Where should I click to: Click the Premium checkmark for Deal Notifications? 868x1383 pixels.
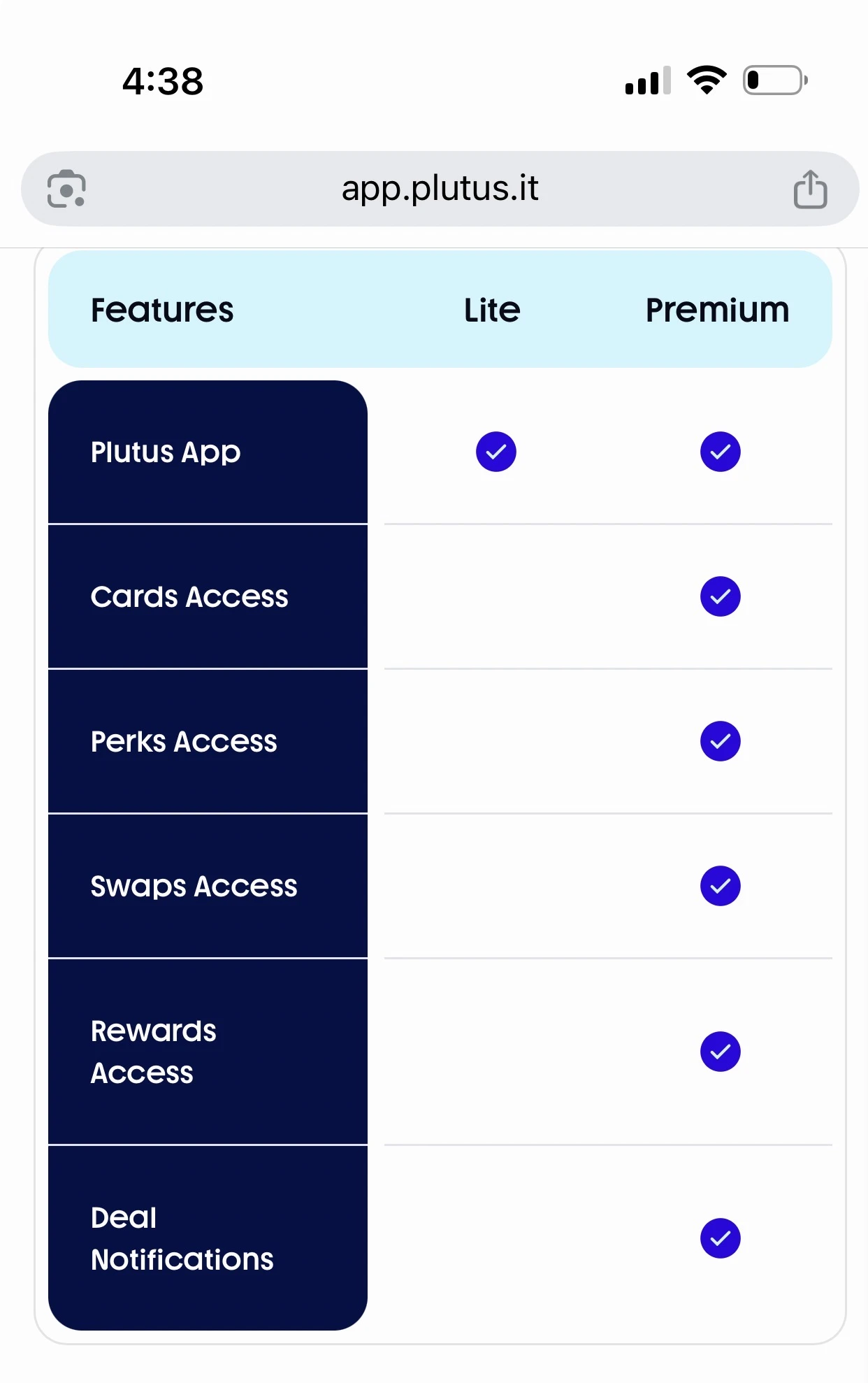(720, 1239)
